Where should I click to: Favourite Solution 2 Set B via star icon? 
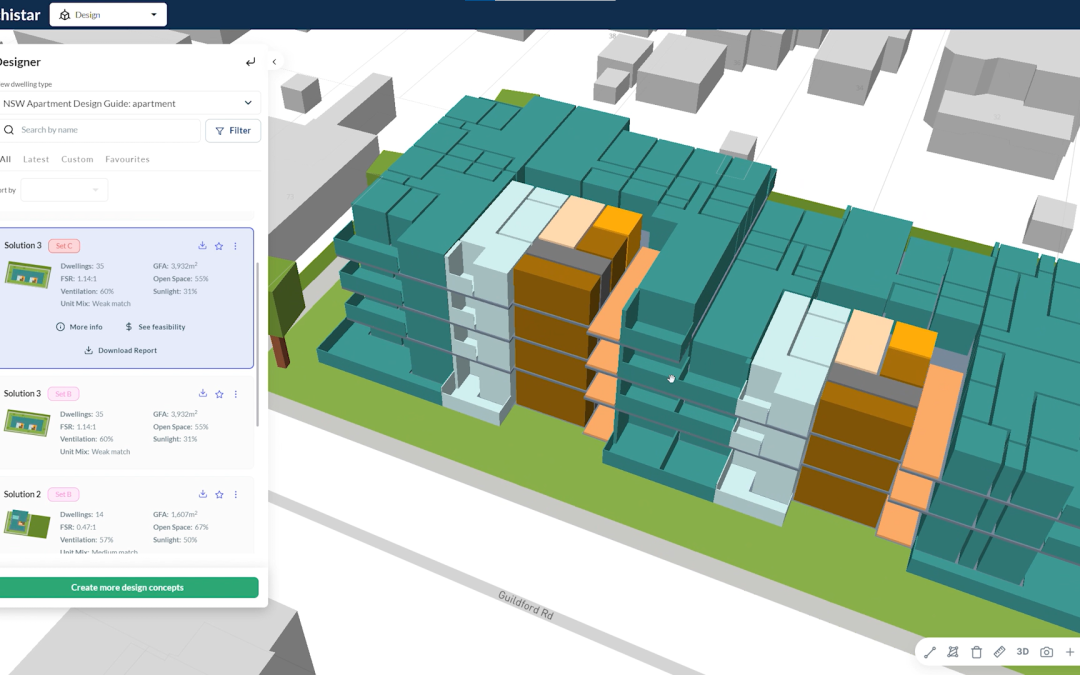pyautogui.click(x=219, y=494)
